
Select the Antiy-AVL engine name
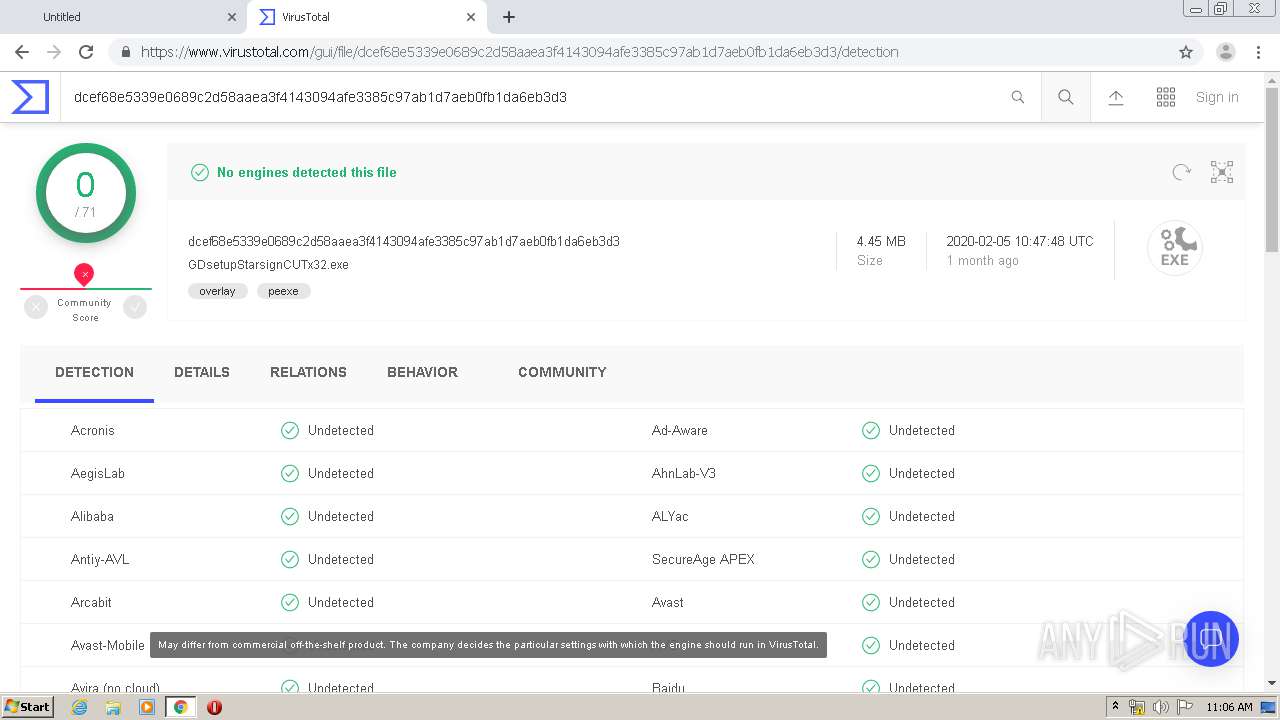tap(100, 559)
